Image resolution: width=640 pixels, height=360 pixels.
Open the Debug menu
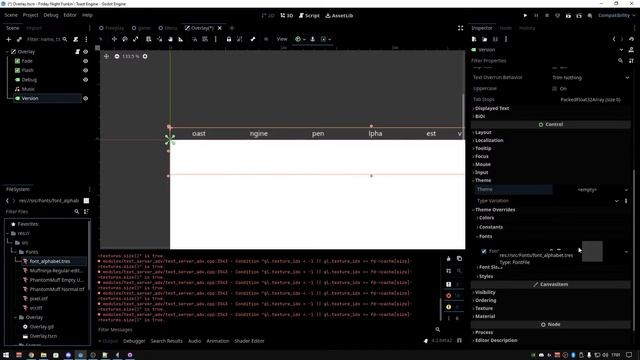click(51, 15)
